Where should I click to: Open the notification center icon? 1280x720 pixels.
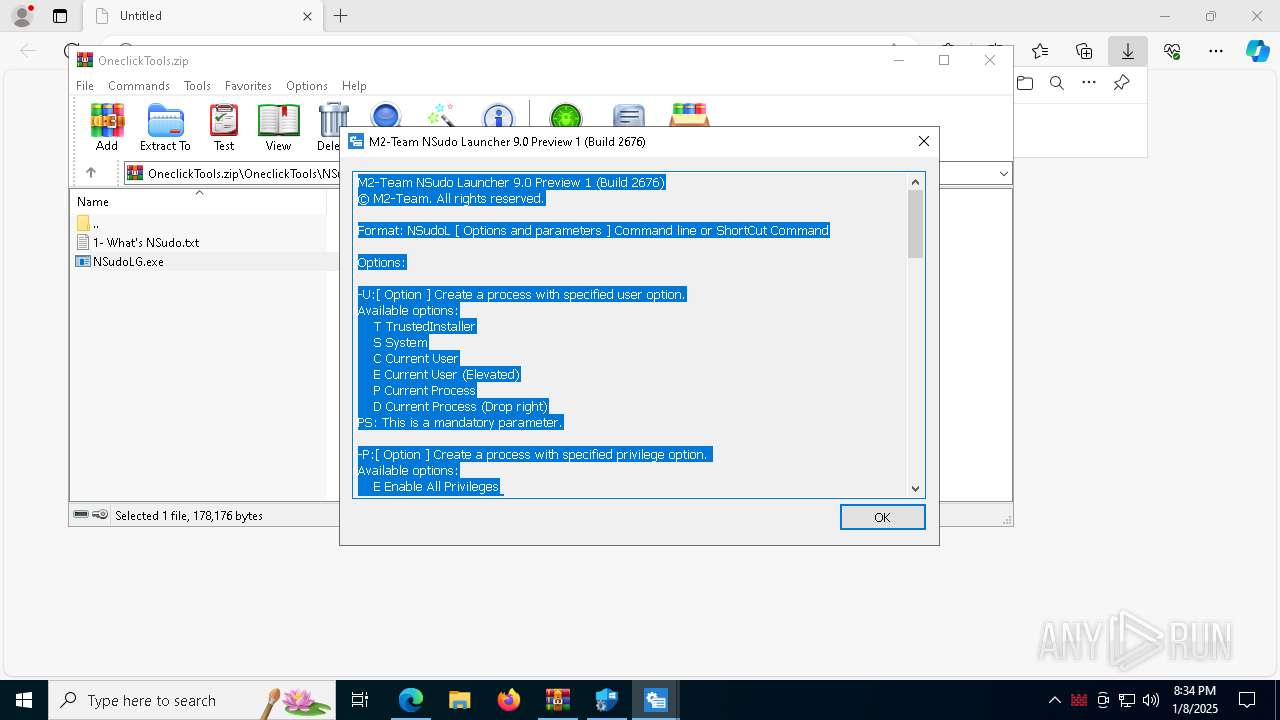1247,700
